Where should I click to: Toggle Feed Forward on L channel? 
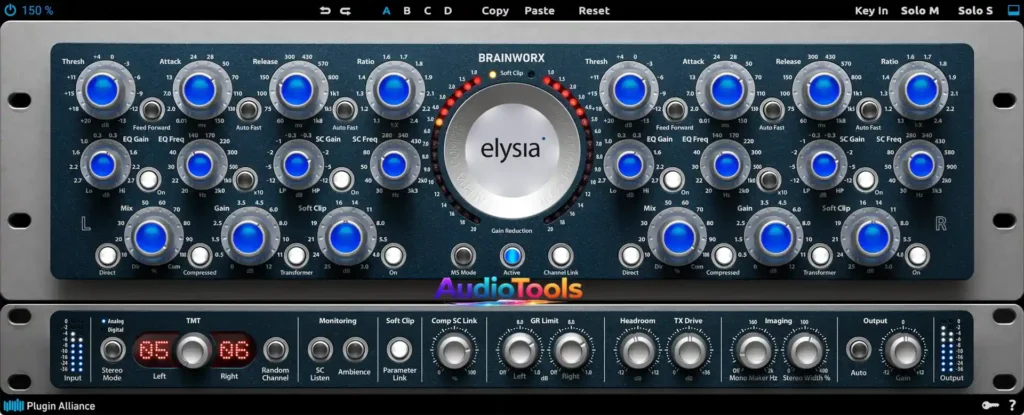tap(152, 110)
